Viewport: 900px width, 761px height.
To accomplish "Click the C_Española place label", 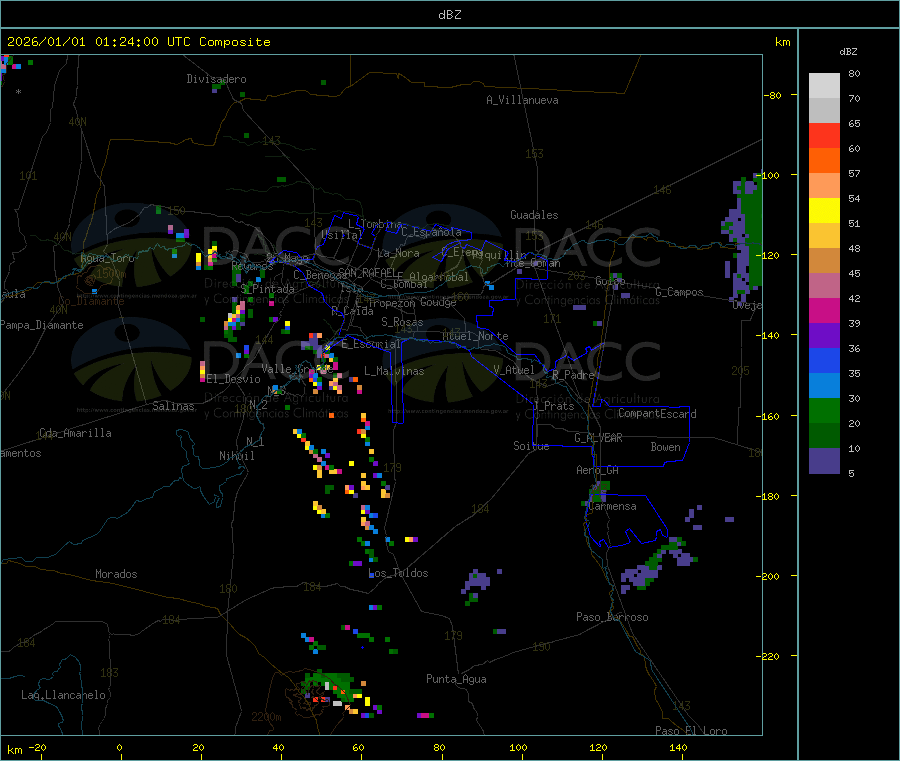I will coord(431,232).
